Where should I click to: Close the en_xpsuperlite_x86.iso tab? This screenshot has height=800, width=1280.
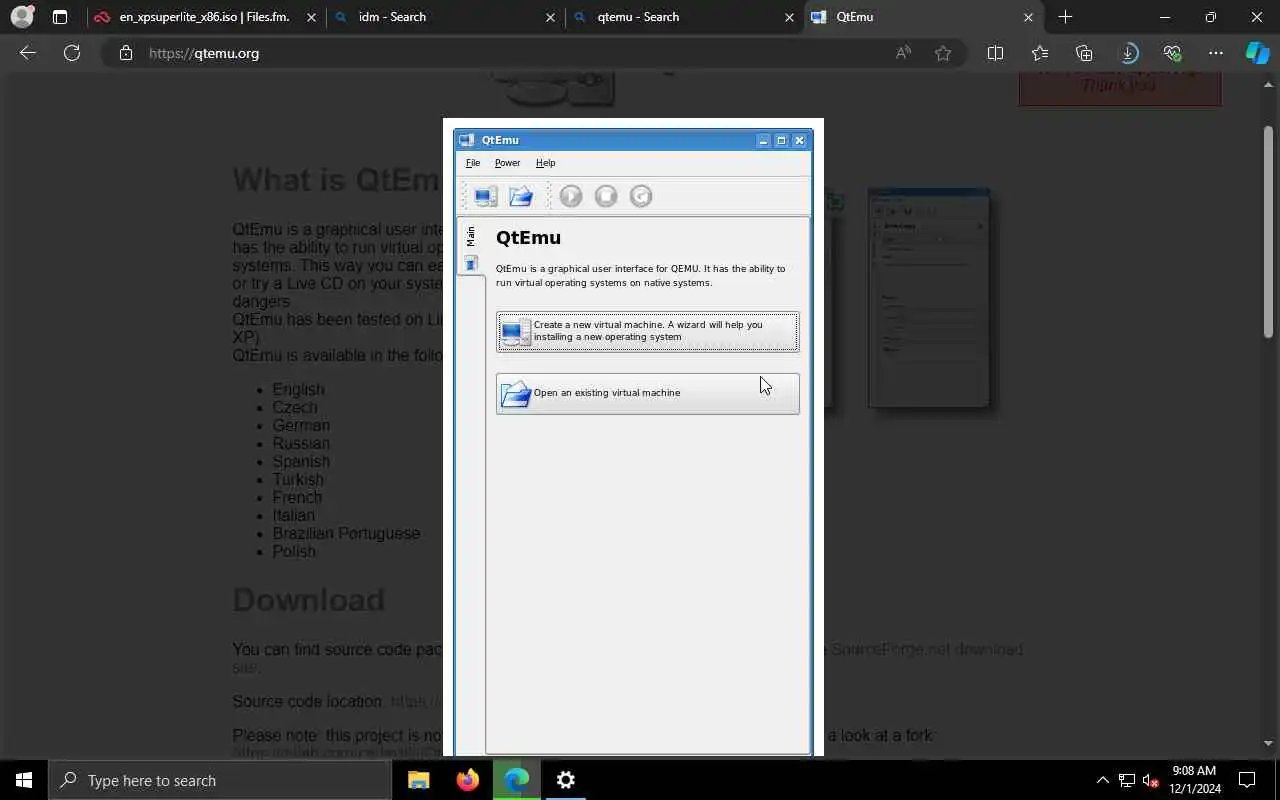(313, 17)
